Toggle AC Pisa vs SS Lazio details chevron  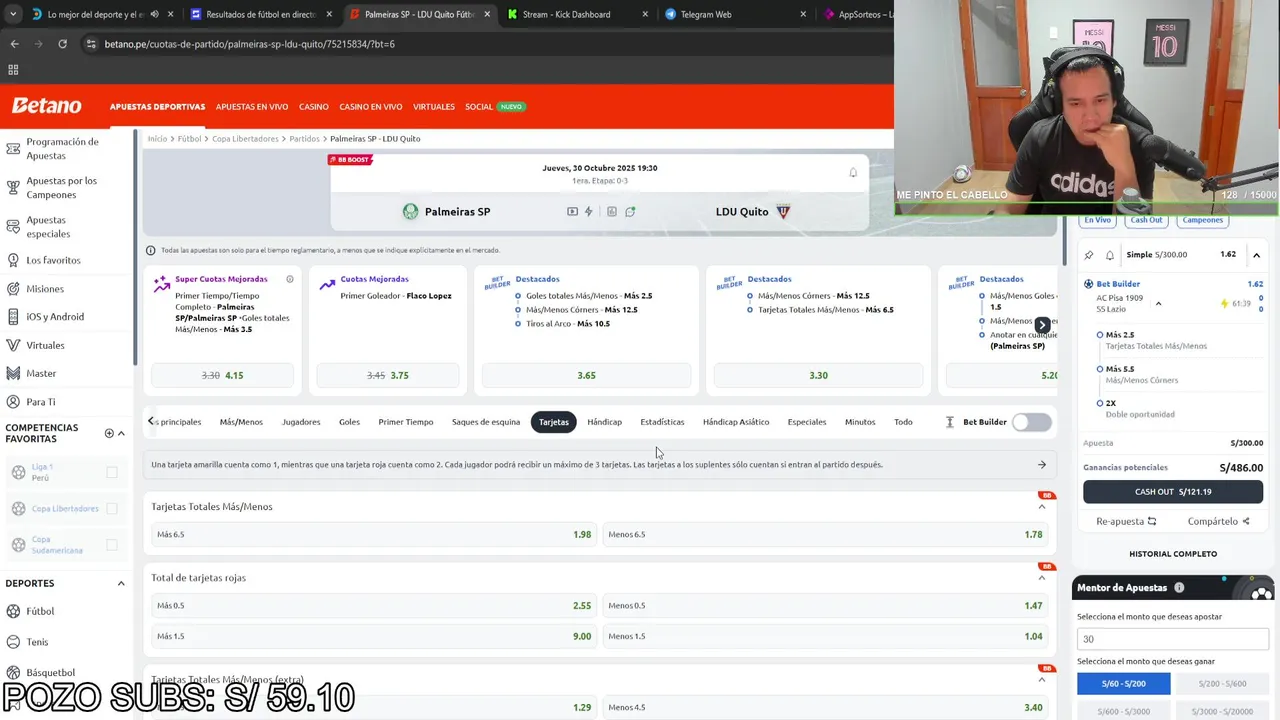(x=1158, y=304)
